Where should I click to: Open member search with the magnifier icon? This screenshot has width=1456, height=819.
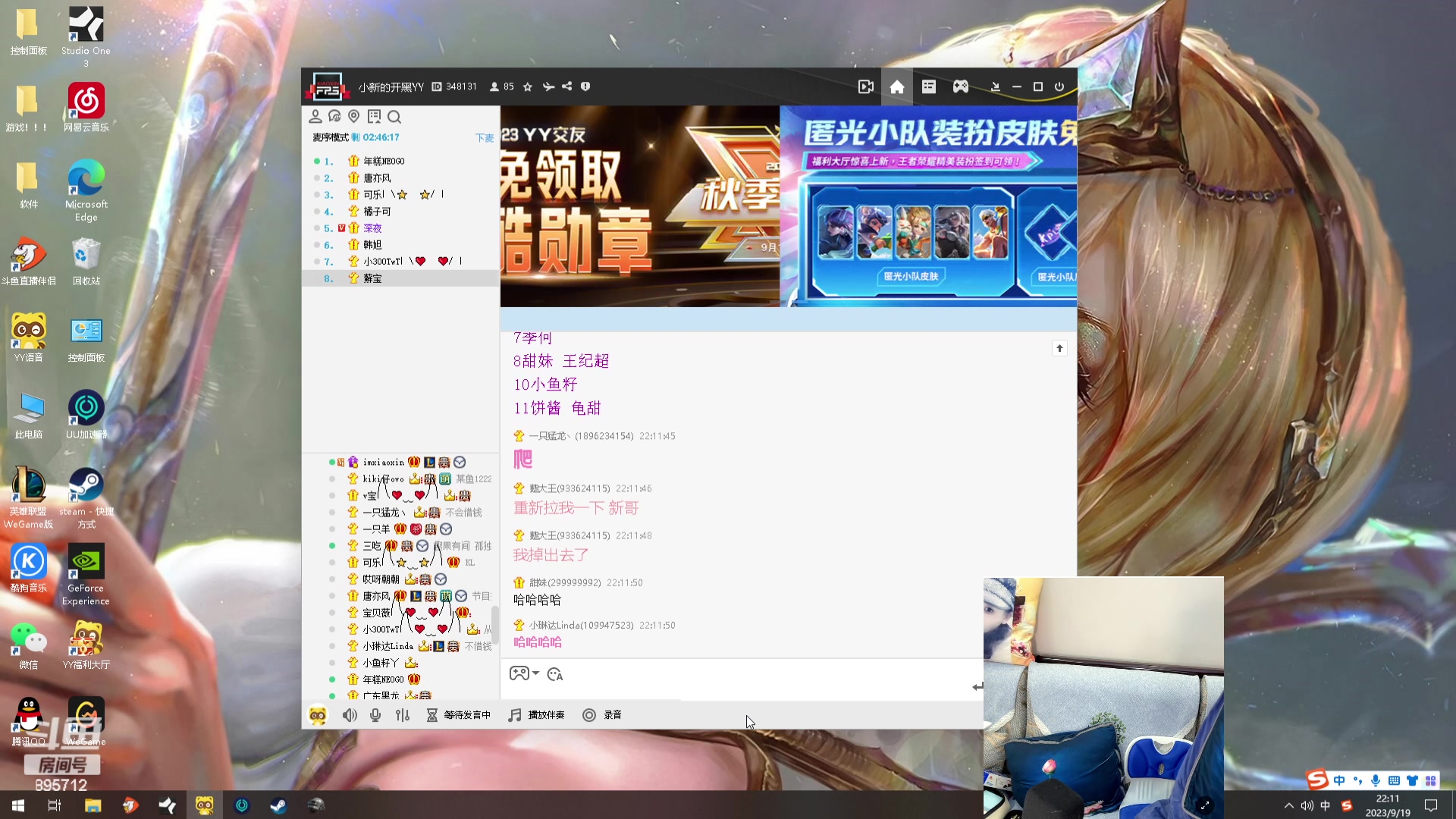(394, 117)
